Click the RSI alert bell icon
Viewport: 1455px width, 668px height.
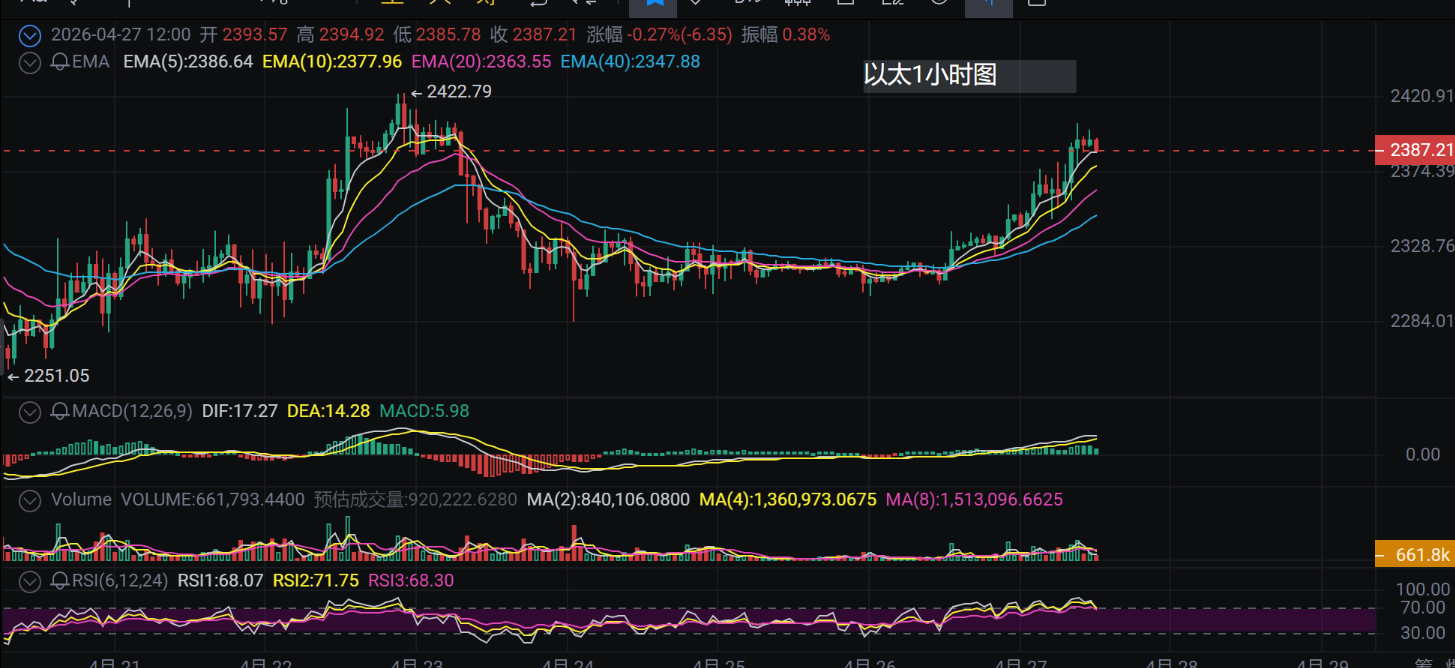pyautogui.click(x=59, y=582)
